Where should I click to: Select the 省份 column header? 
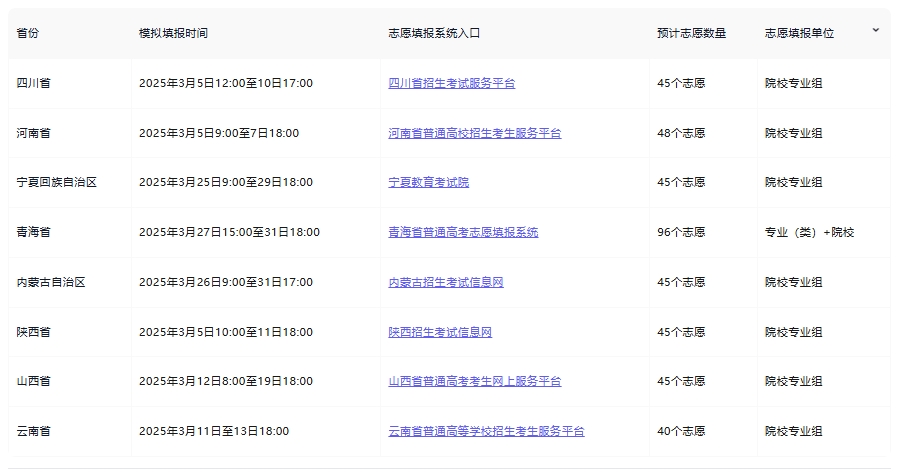[x=28, y=33]
